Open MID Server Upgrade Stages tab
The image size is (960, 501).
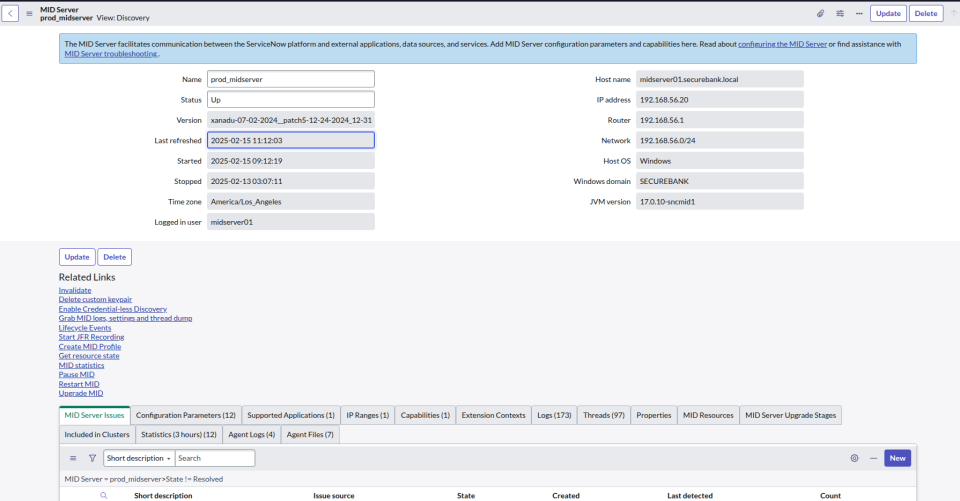pyautogui.click(x=790, y=415)
